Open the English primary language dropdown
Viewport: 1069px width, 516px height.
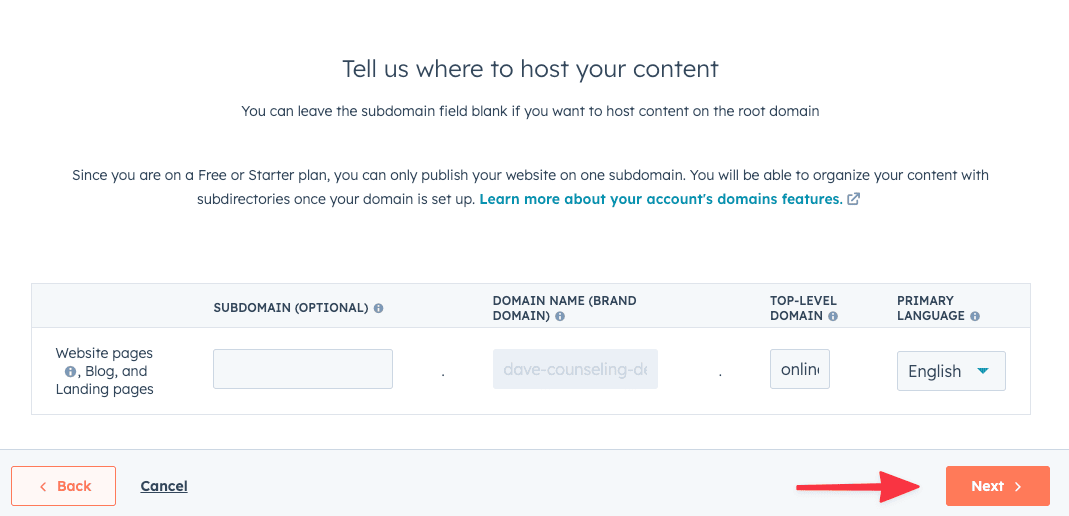click(951, 371)
